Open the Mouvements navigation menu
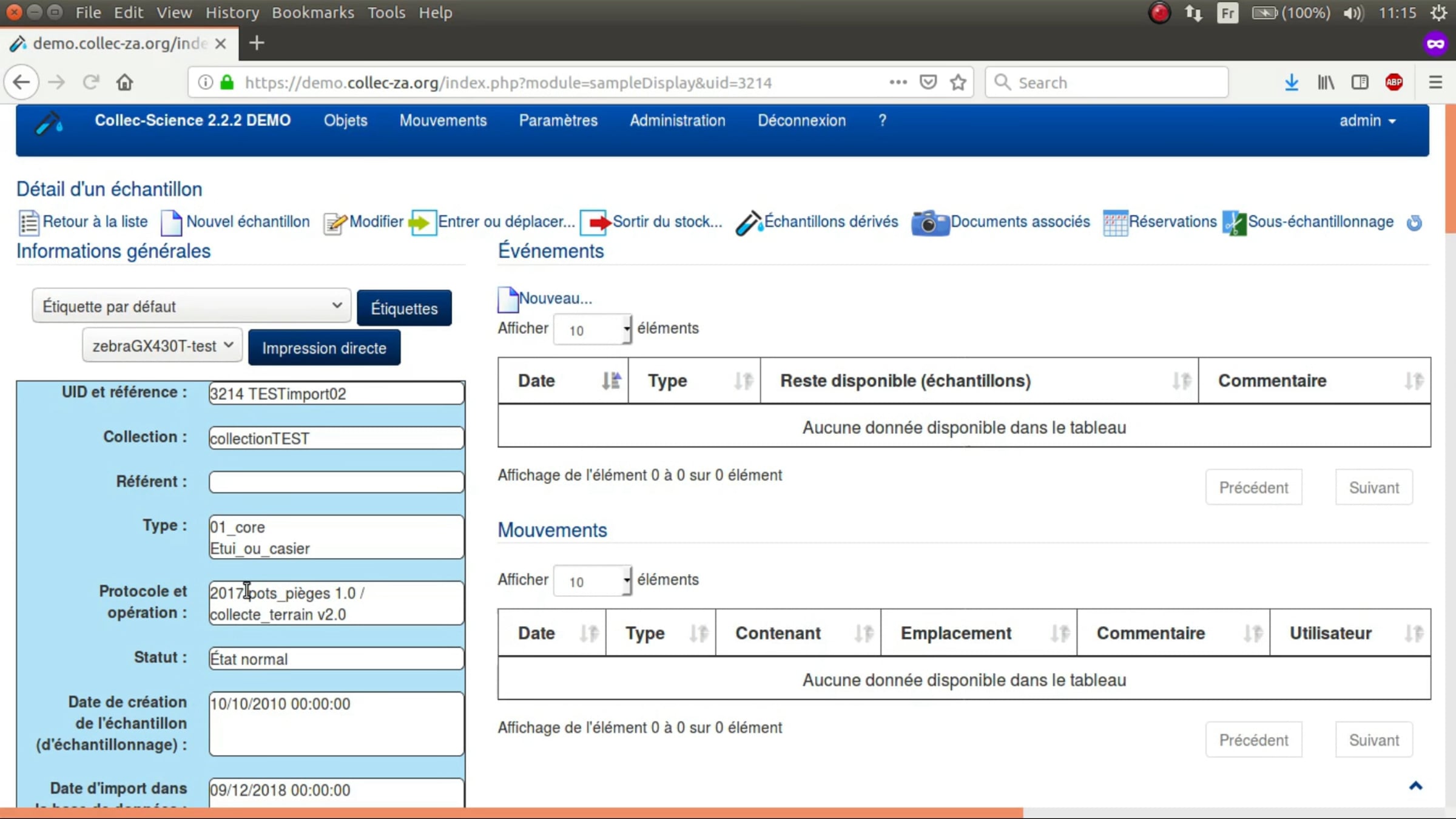This screenshot has width=1456, height=819. click(443, 121)
